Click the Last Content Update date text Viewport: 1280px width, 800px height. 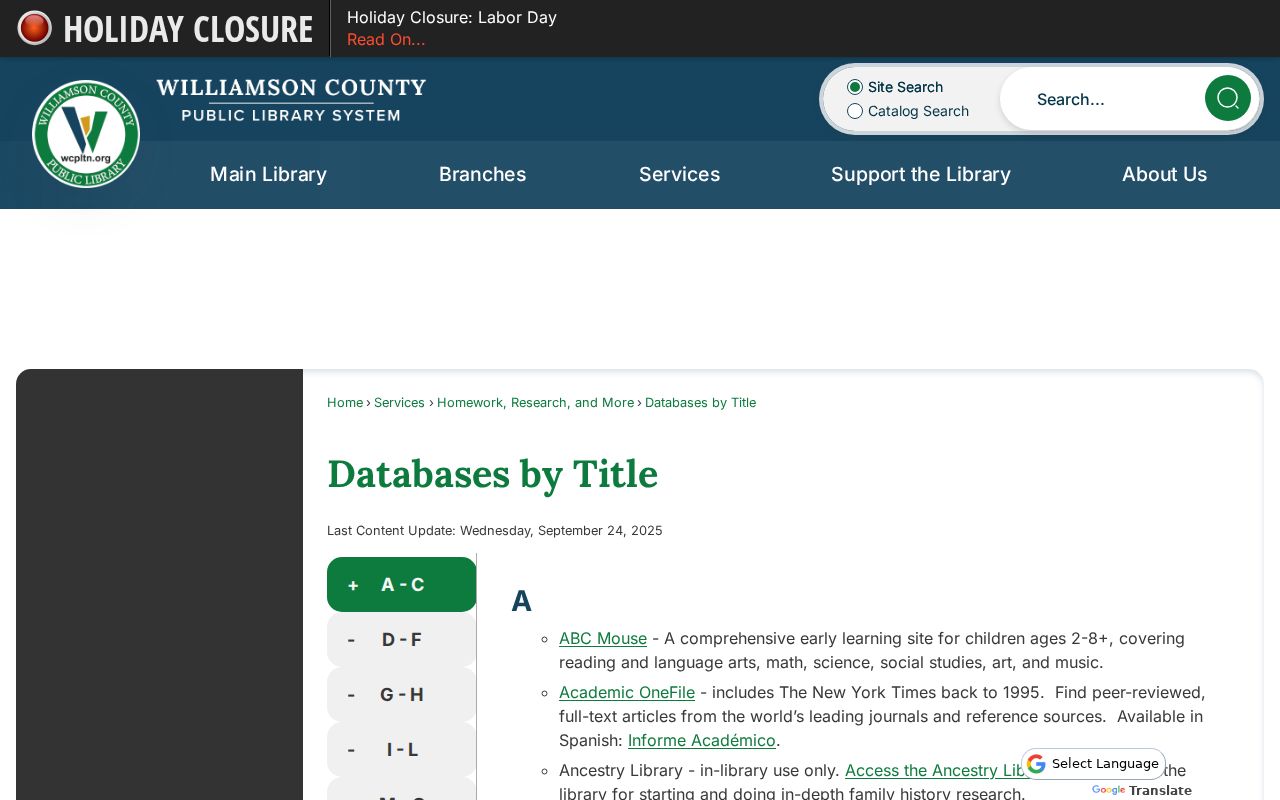(x=495, y=530)
